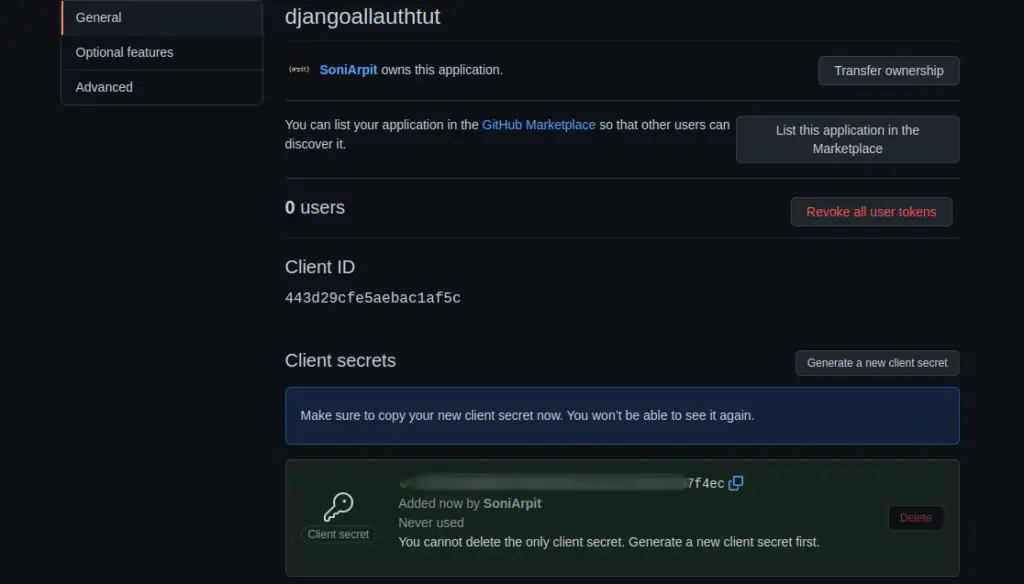Click the 'Never used' status text

click(431, 523)
